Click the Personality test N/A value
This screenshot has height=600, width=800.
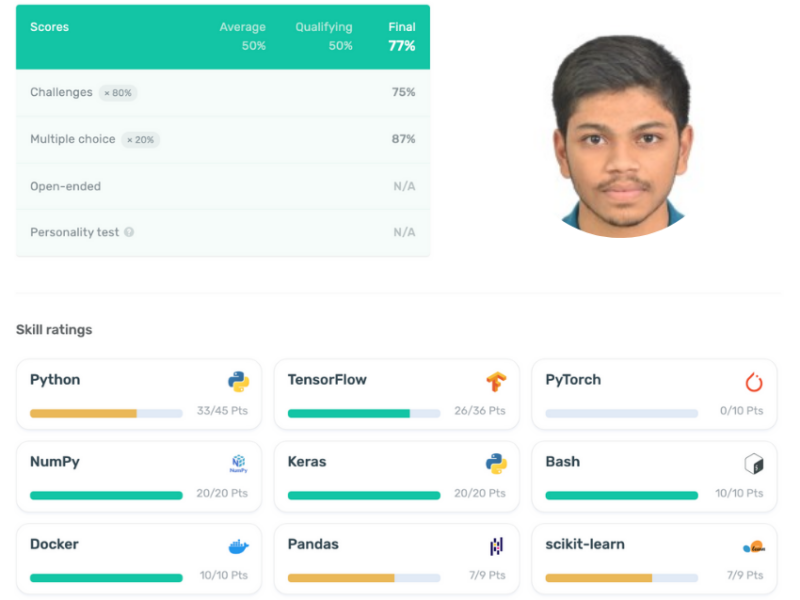pos(404,233)
